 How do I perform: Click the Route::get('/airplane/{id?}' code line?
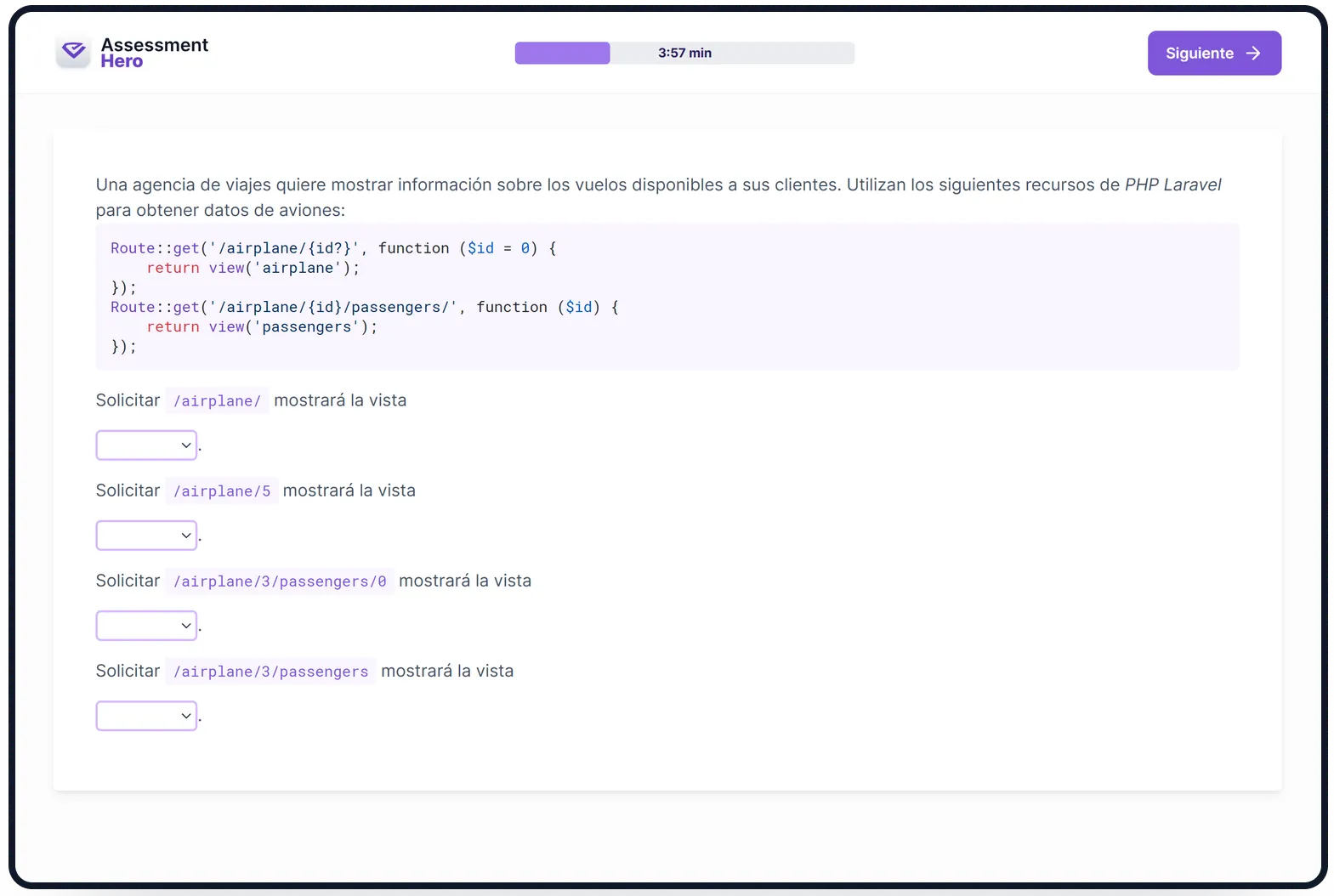click(333, 248)
